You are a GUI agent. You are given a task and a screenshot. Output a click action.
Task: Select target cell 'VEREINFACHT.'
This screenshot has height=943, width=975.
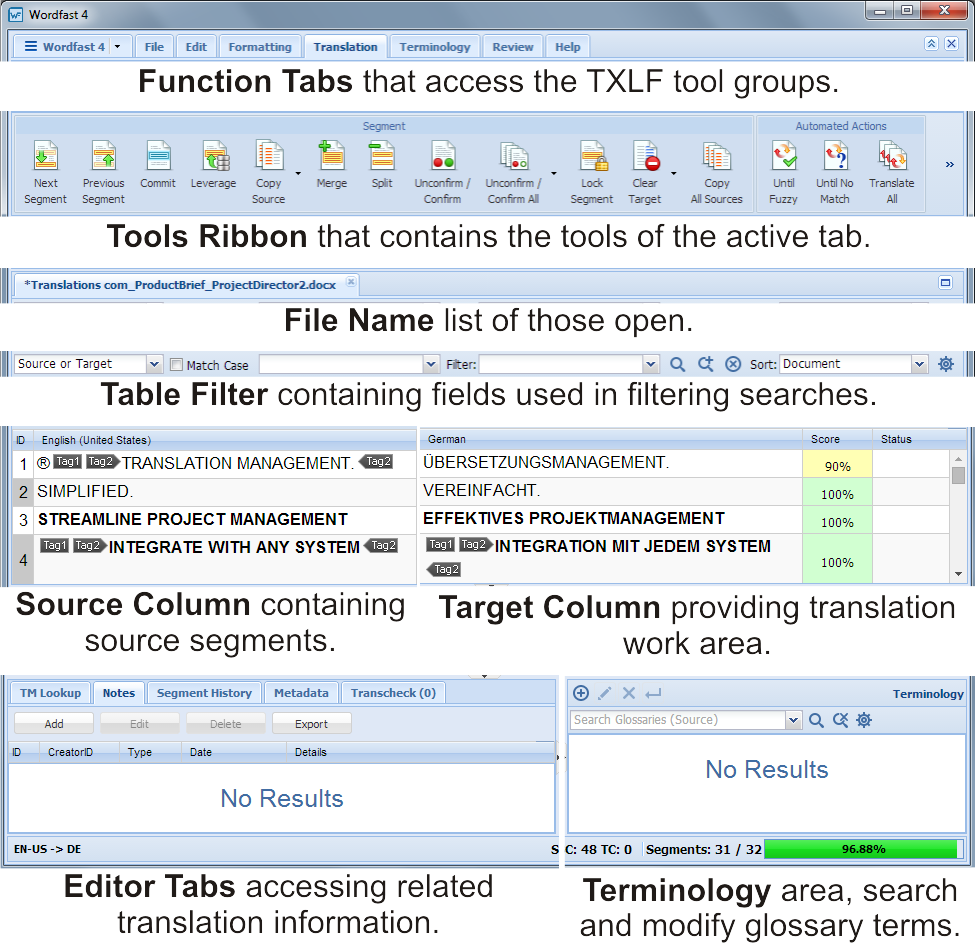pos(611,491)
